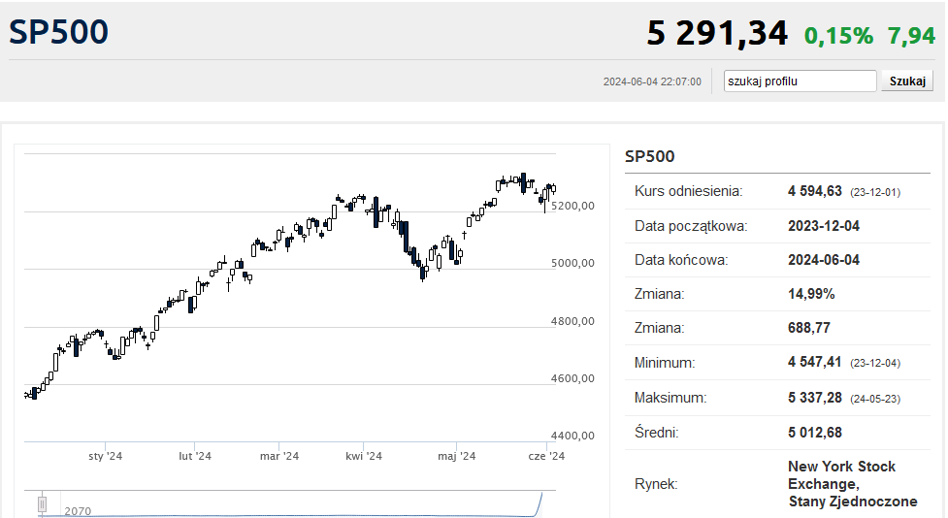Click the 4800,00 y-axis label
The width and height of the screenshot is (948, 518).
coord(573,322)
